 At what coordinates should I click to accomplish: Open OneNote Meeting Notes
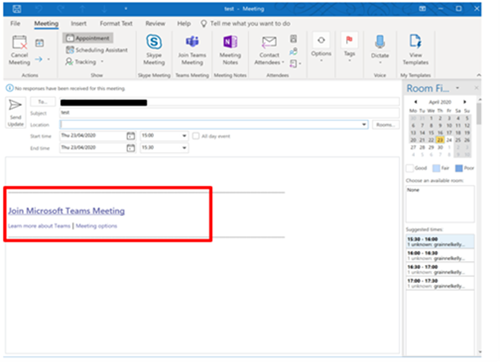[230, 42]
